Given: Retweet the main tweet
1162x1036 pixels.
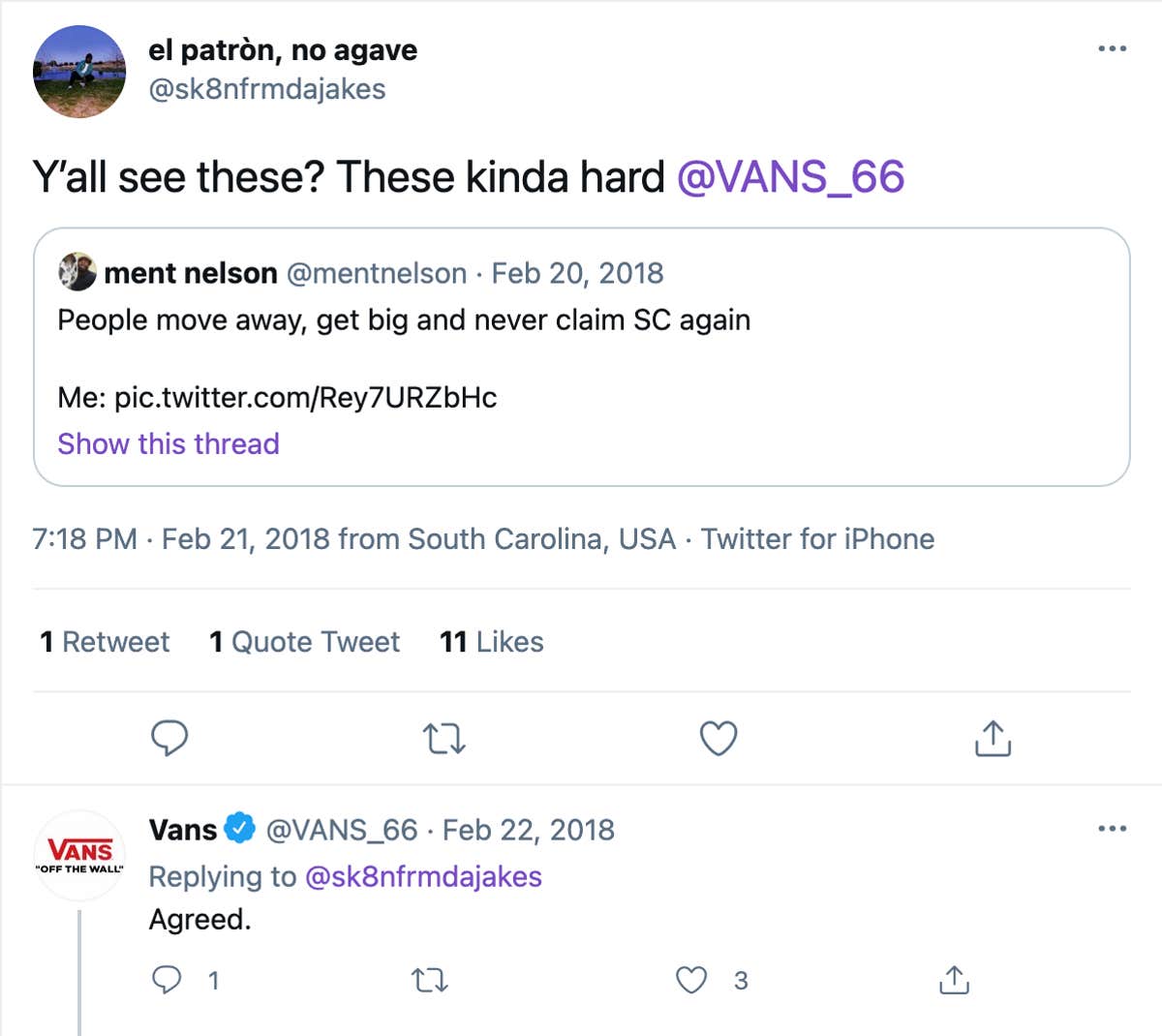Looking at the screenshot, I should pos(444,739).
